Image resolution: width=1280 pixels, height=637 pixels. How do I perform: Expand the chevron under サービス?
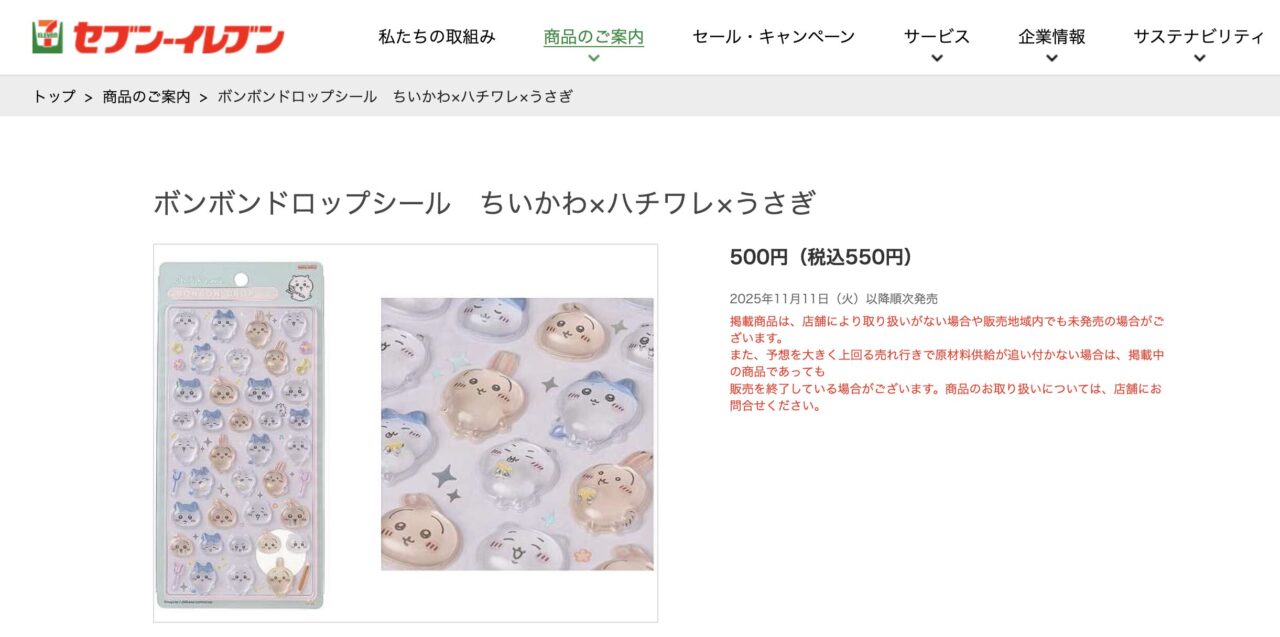coord(937,58)
